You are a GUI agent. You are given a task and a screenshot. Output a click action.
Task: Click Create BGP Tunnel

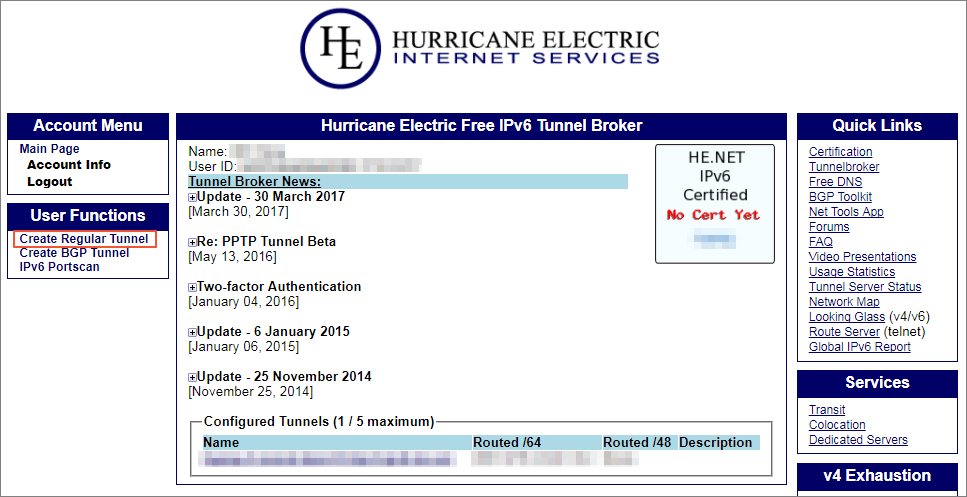point(74,253)
